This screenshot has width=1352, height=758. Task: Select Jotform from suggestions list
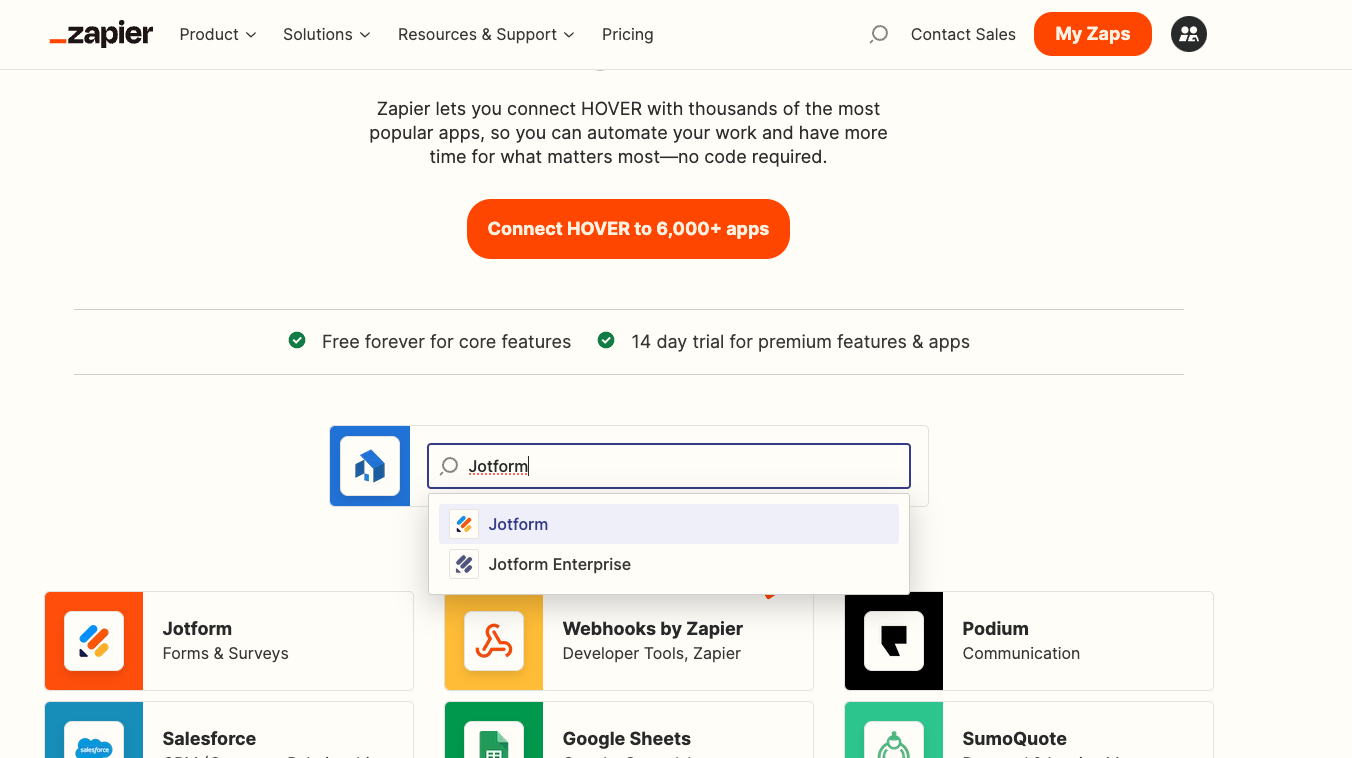click(x=669, y=524)
